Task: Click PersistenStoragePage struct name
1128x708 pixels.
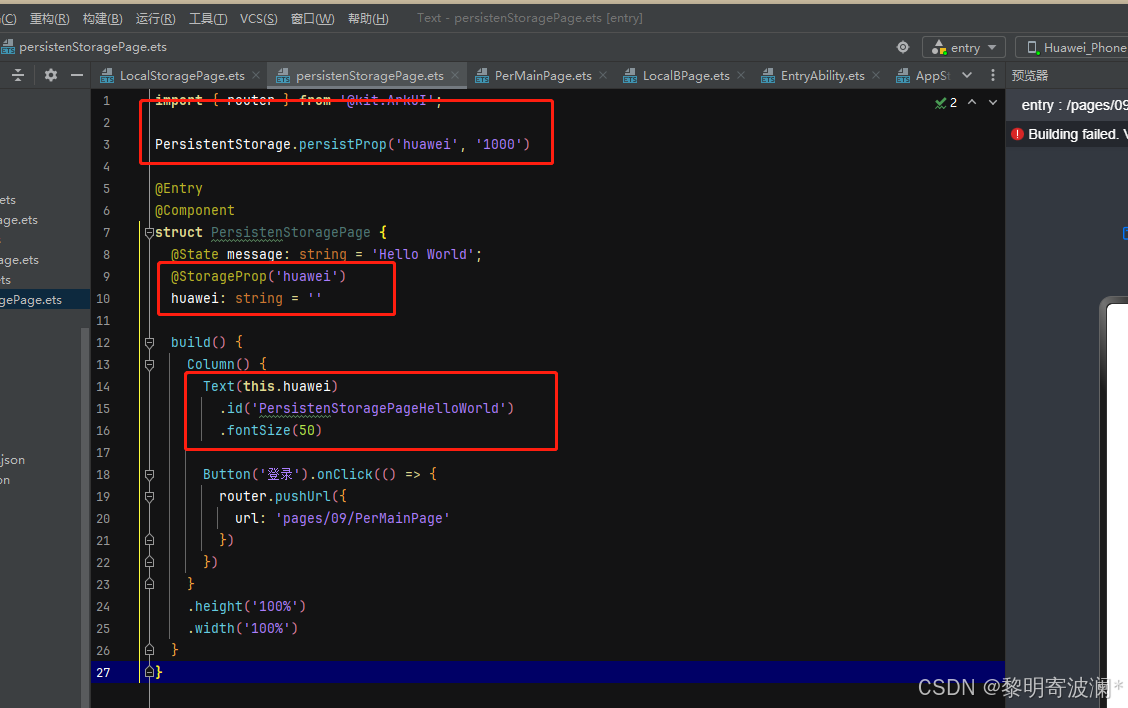Action: [x=291, y=232]
